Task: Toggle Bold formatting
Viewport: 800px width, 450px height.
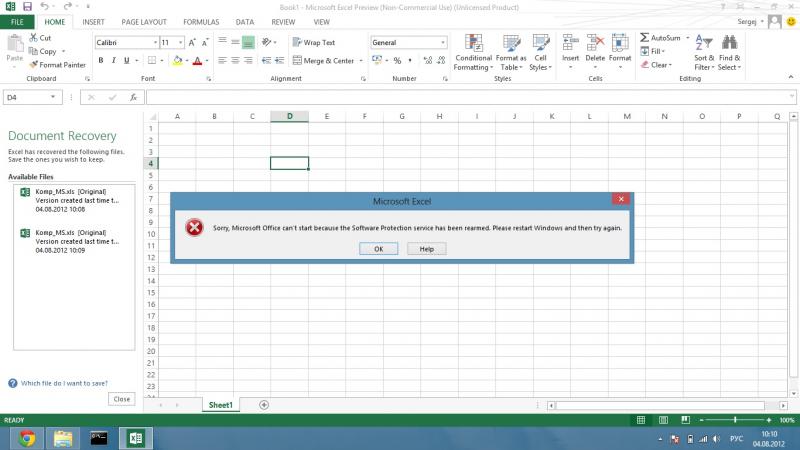Action: (x=101, y=60)
